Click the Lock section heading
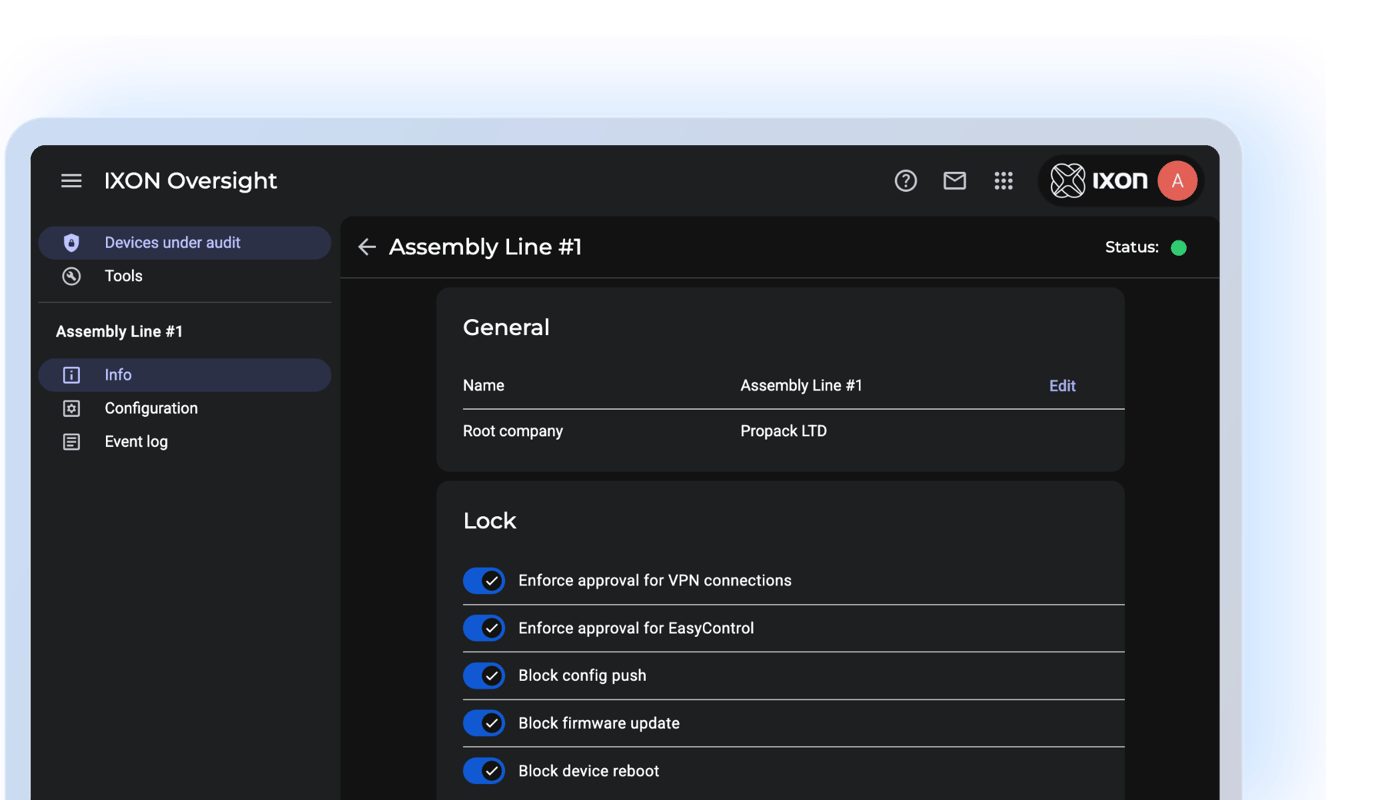 [x=490, y=521]
